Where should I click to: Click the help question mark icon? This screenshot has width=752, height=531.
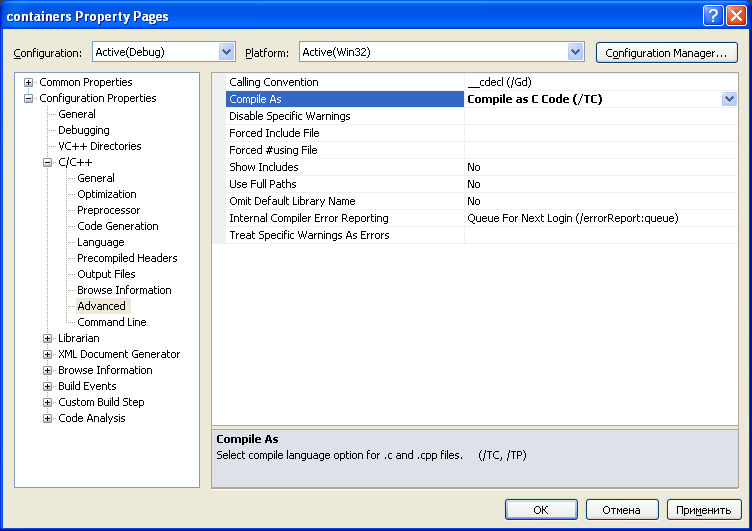pos(713,16)
